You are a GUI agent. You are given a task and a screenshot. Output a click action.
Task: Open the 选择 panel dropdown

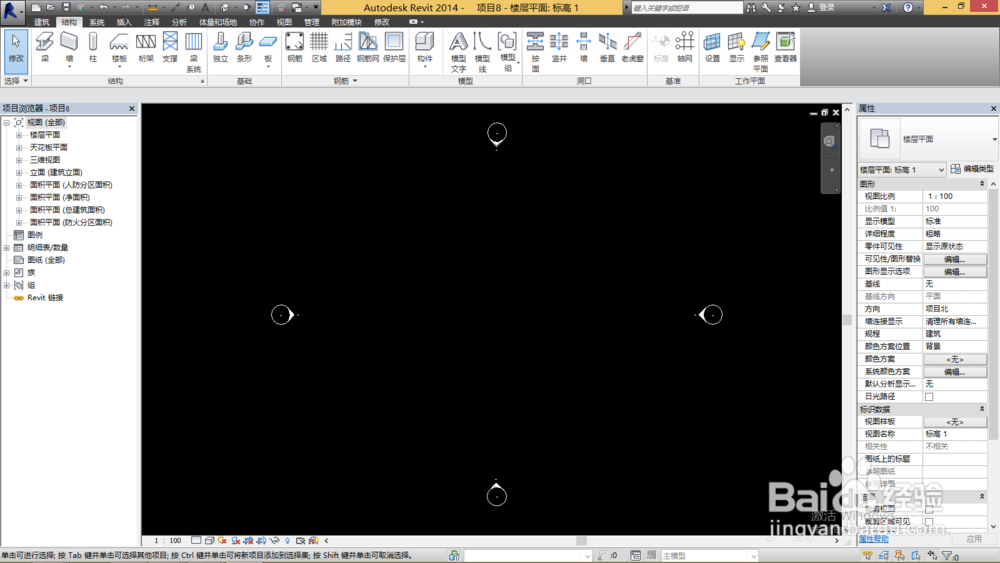[x=26, y=81]
